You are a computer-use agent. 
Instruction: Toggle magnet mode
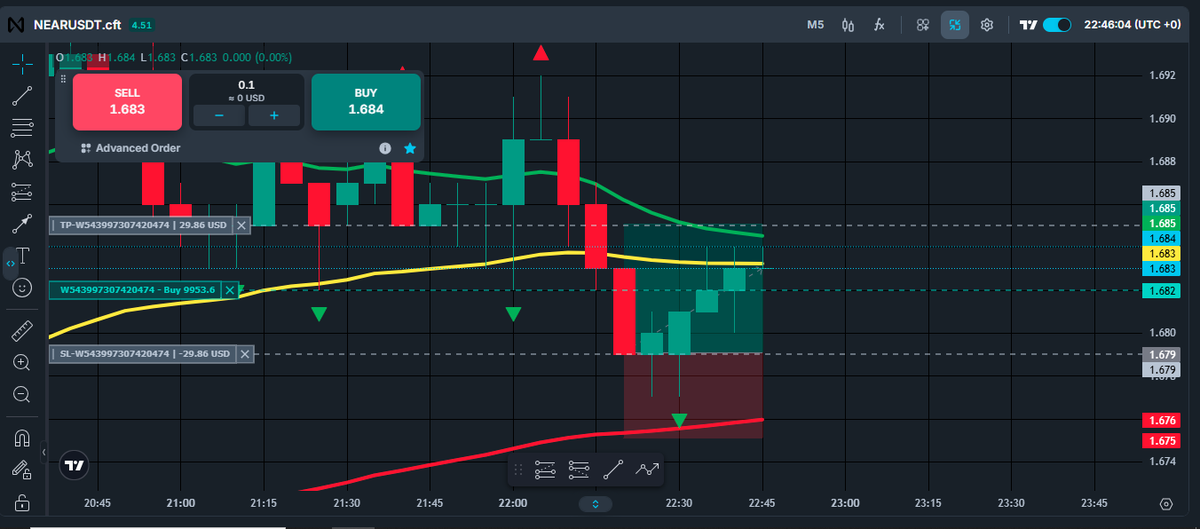tap(21, 438)
